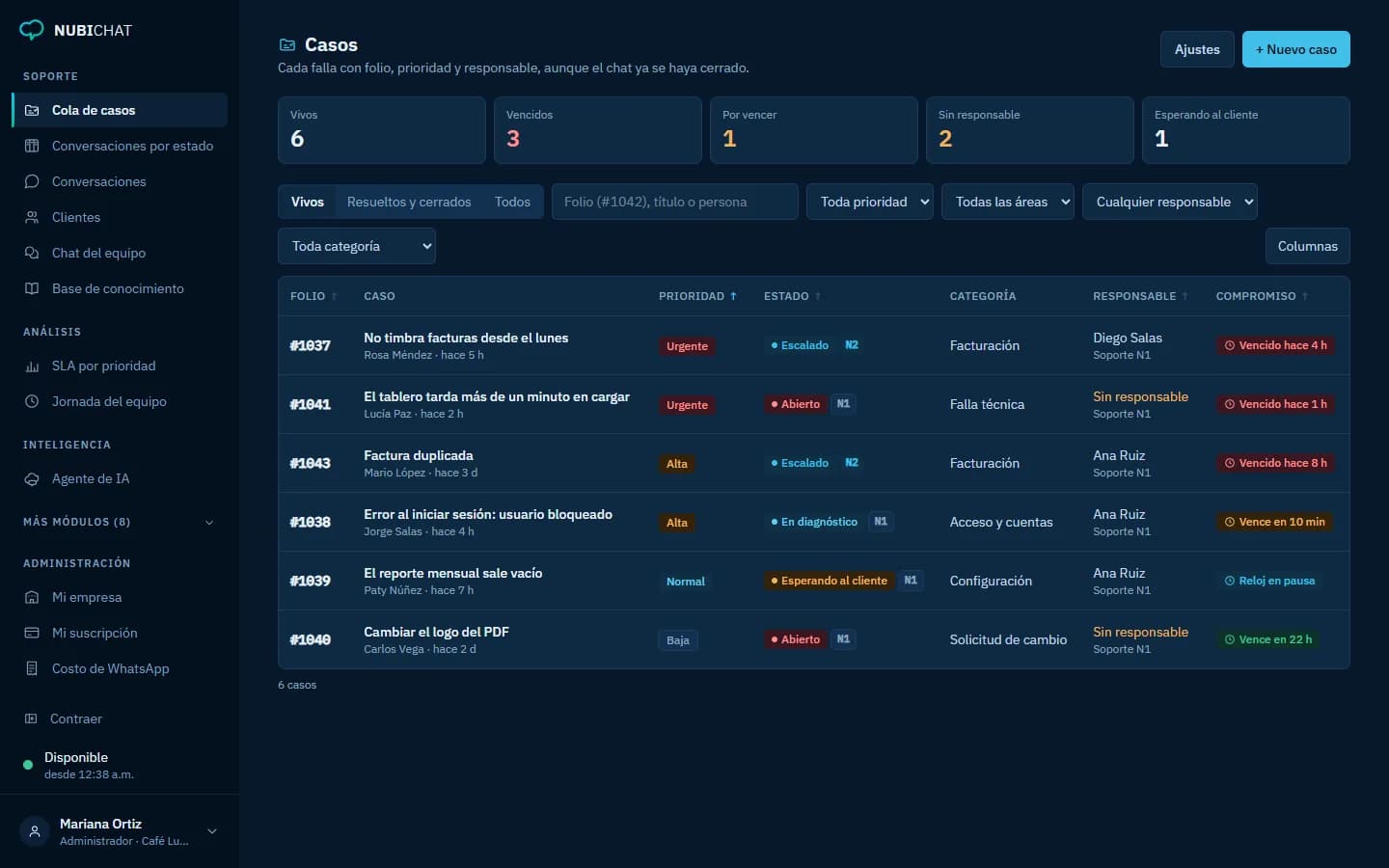1389x868 pixels.
Task: Select the Todos tab
Action: [512, 202]
